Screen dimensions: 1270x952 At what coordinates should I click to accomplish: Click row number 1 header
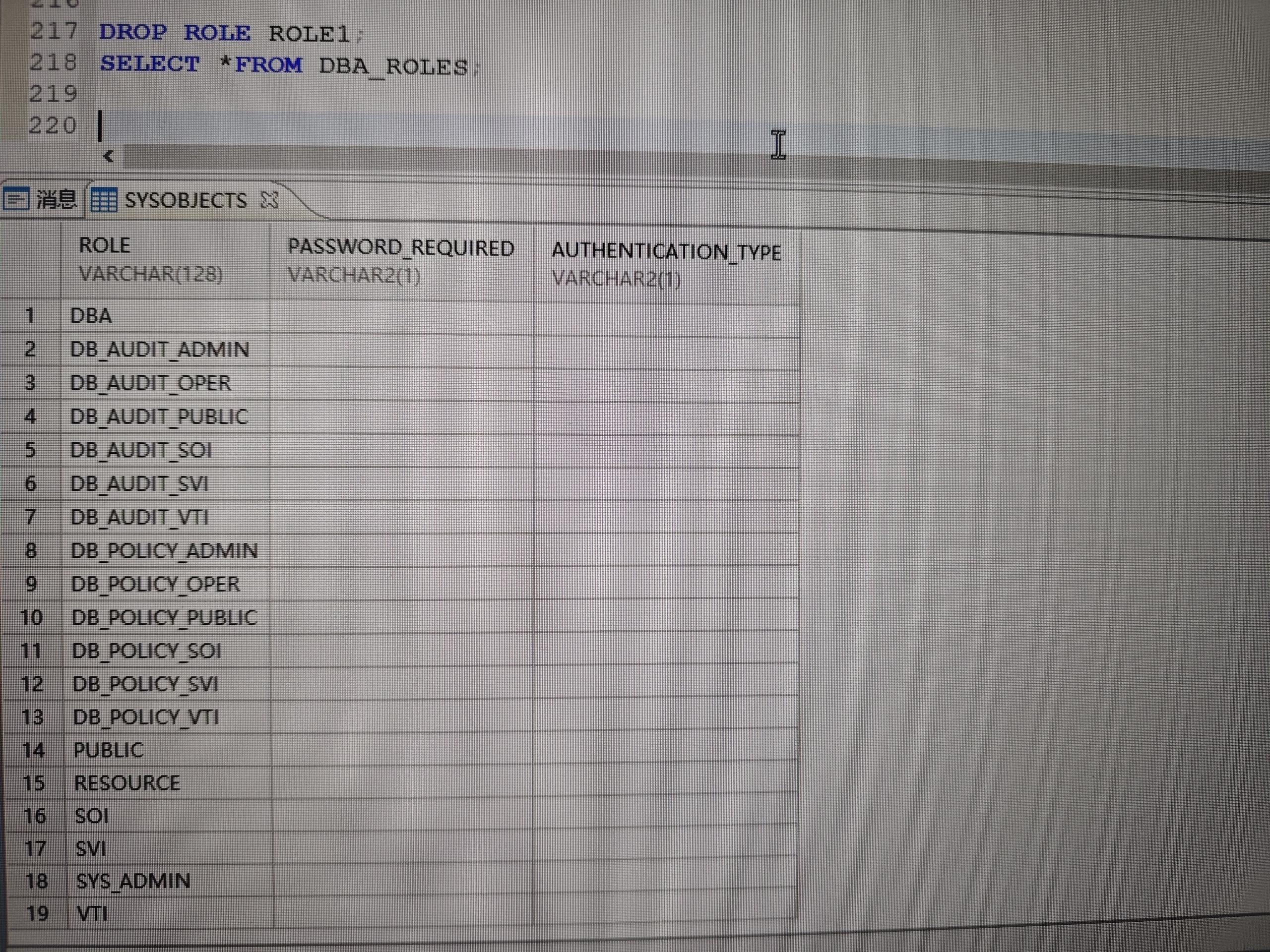pos(30,316)
